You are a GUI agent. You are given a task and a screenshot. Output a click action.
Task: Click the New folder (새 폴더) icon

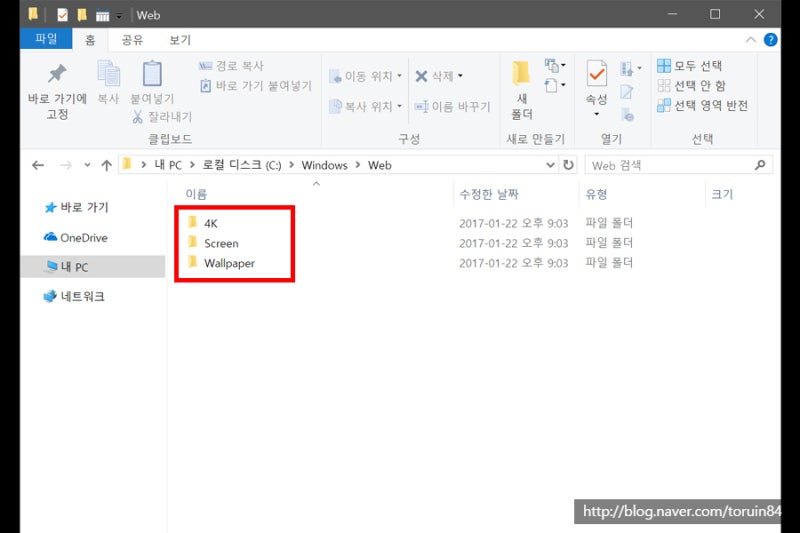point(521,74)
